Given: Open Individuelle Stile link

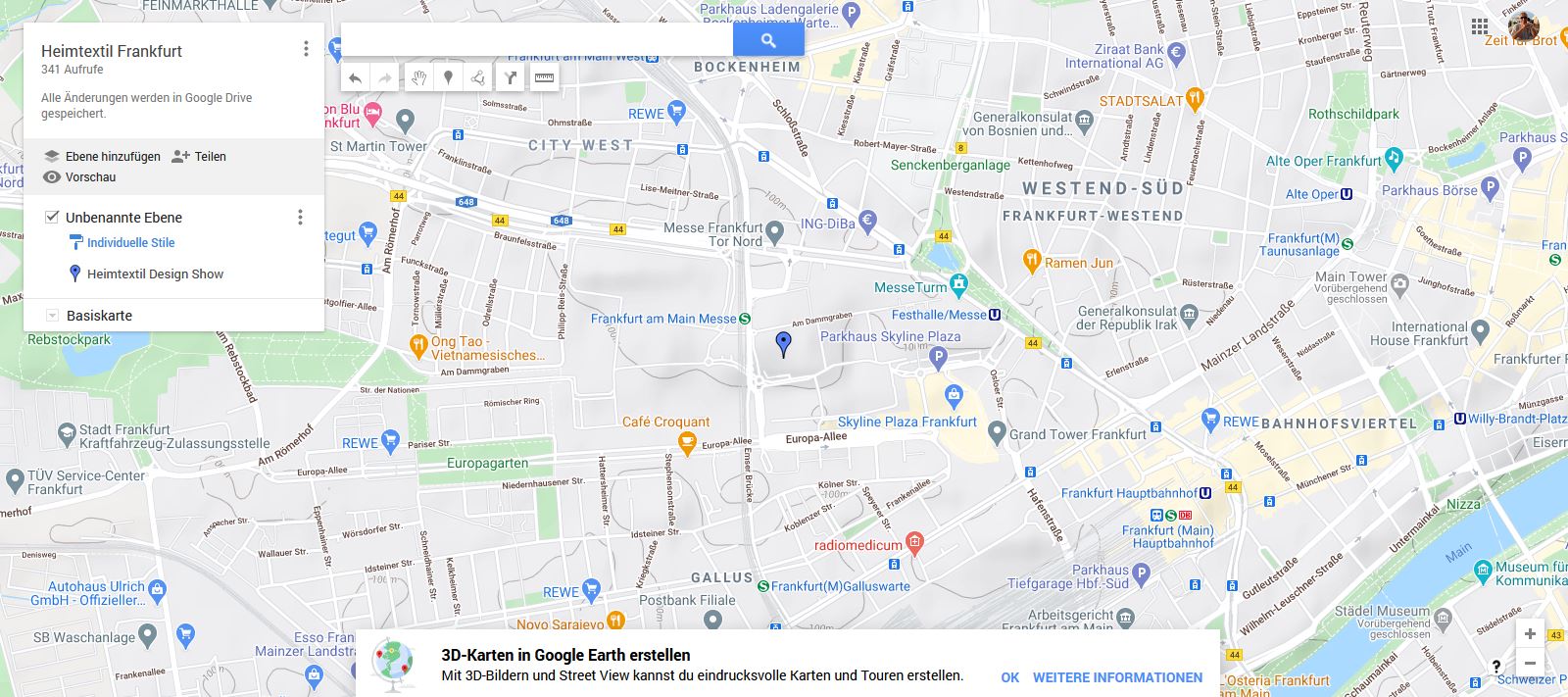Looking at the screenshot, I should coord(130,243).
